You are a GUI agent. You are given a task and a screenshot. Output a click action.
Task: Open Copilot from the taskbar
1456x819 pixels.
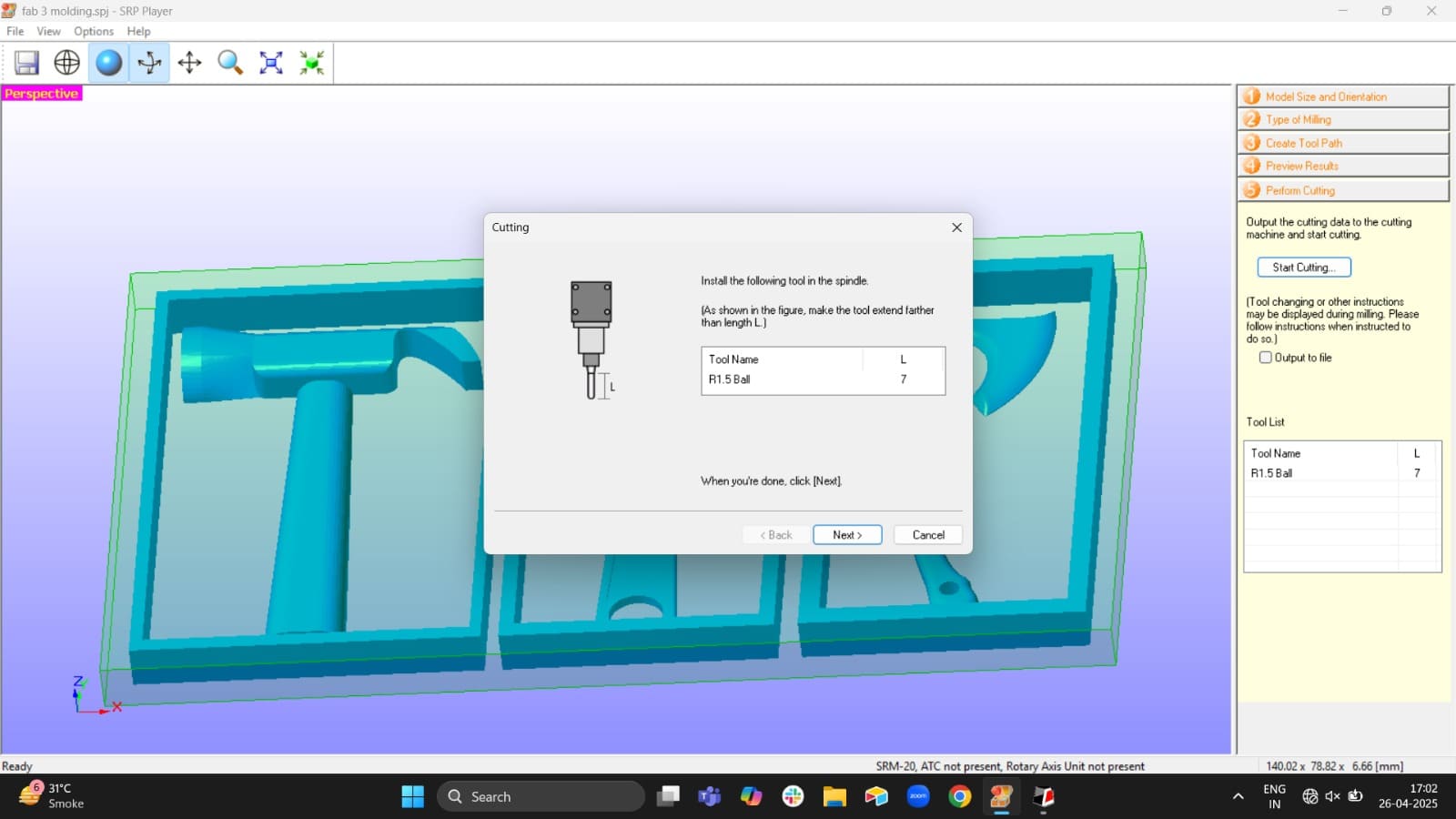[x=751, y=797]
